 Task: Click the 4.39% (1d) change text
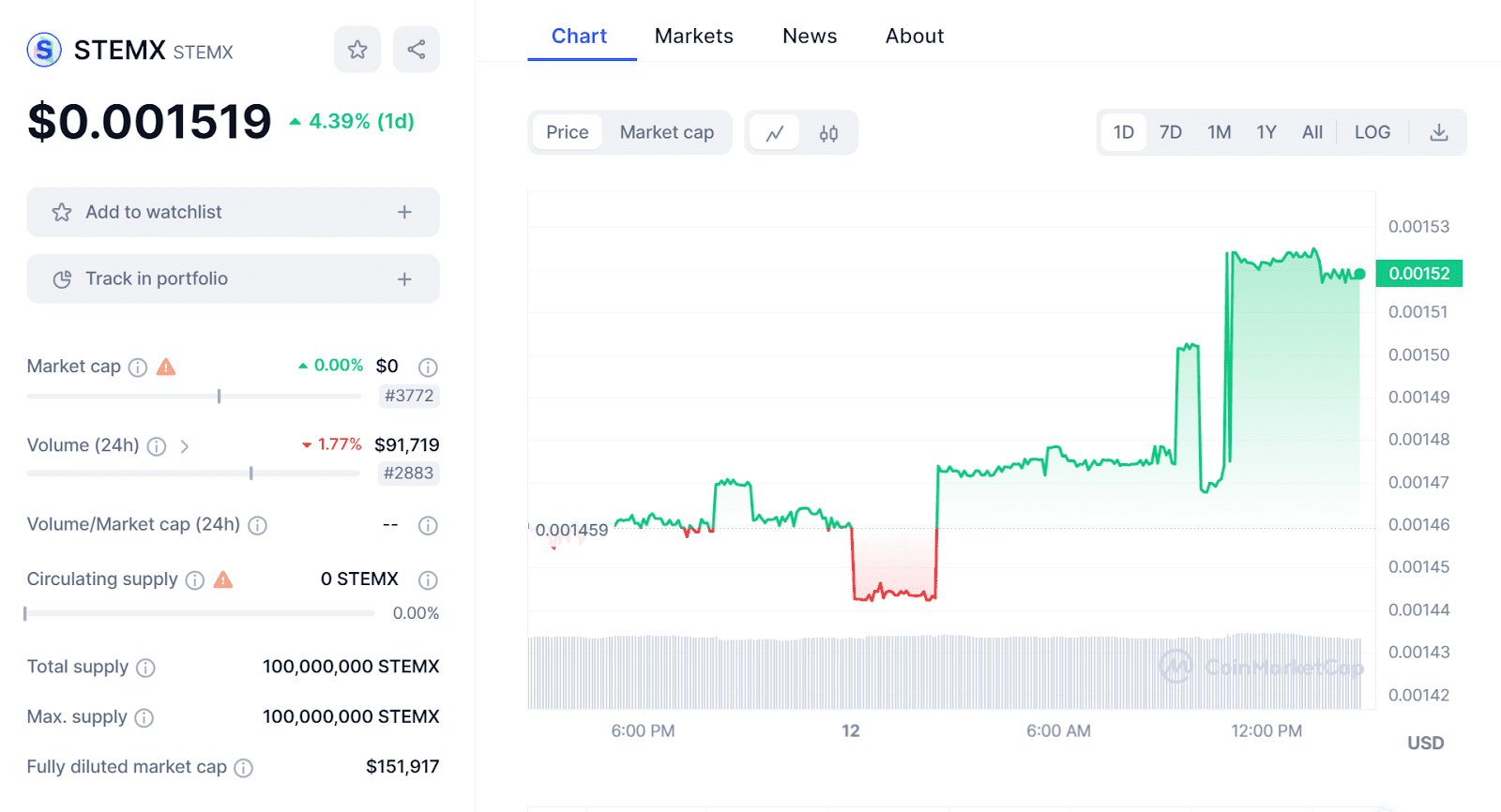(352, 122)
